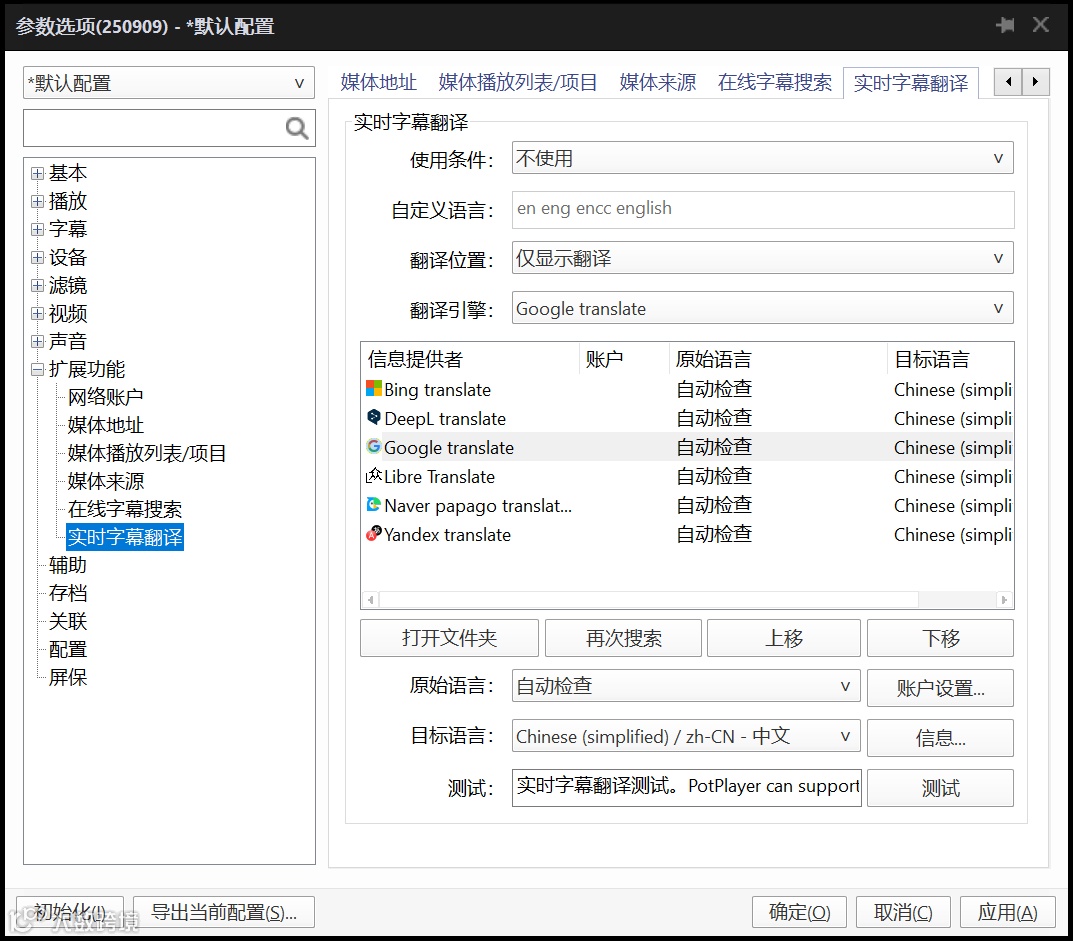
Task: Collapse the 扩展功能 tree node
Action: point(38,370)
